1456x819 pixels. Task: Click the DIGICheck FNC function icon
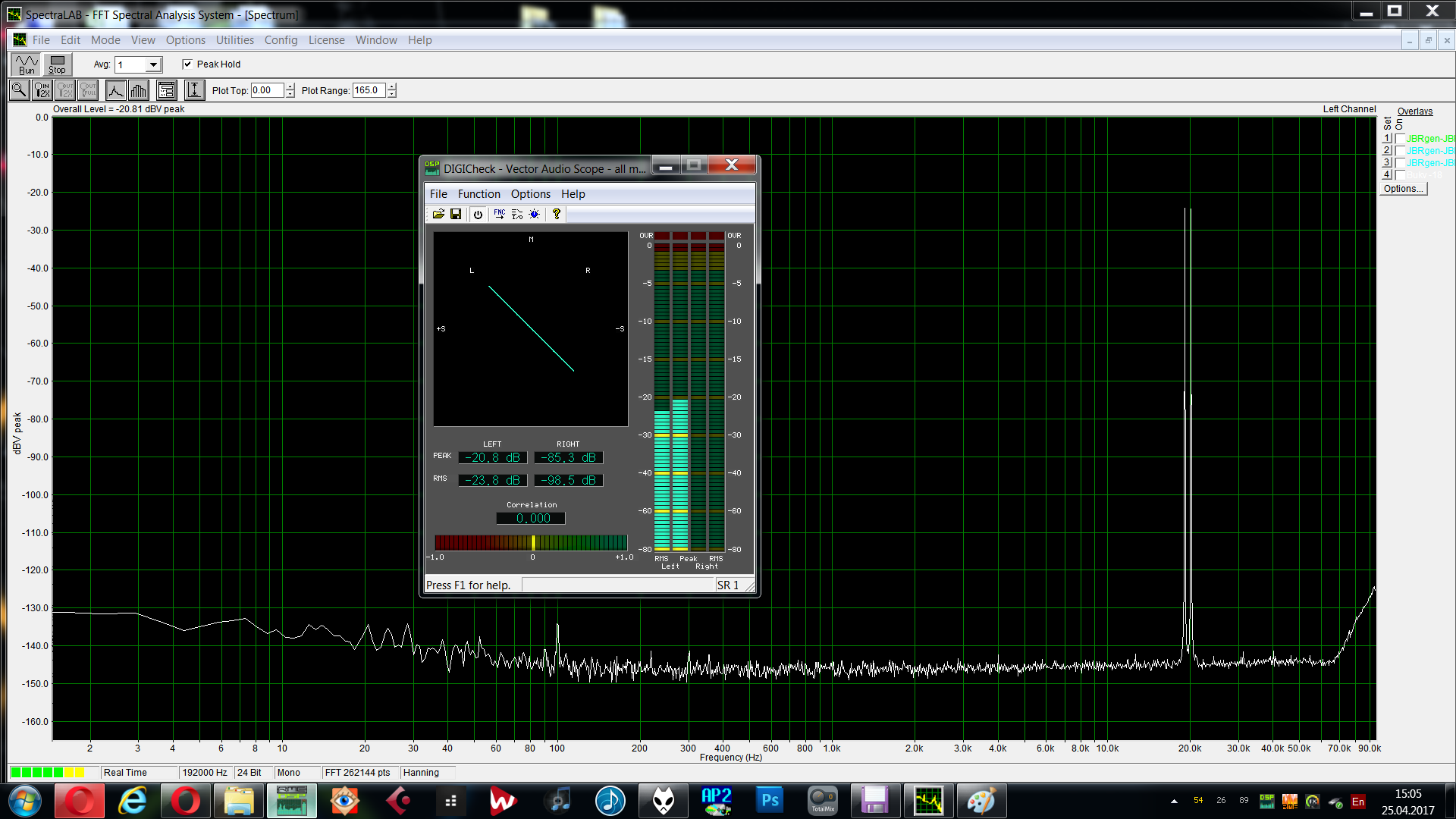[499, 215]
